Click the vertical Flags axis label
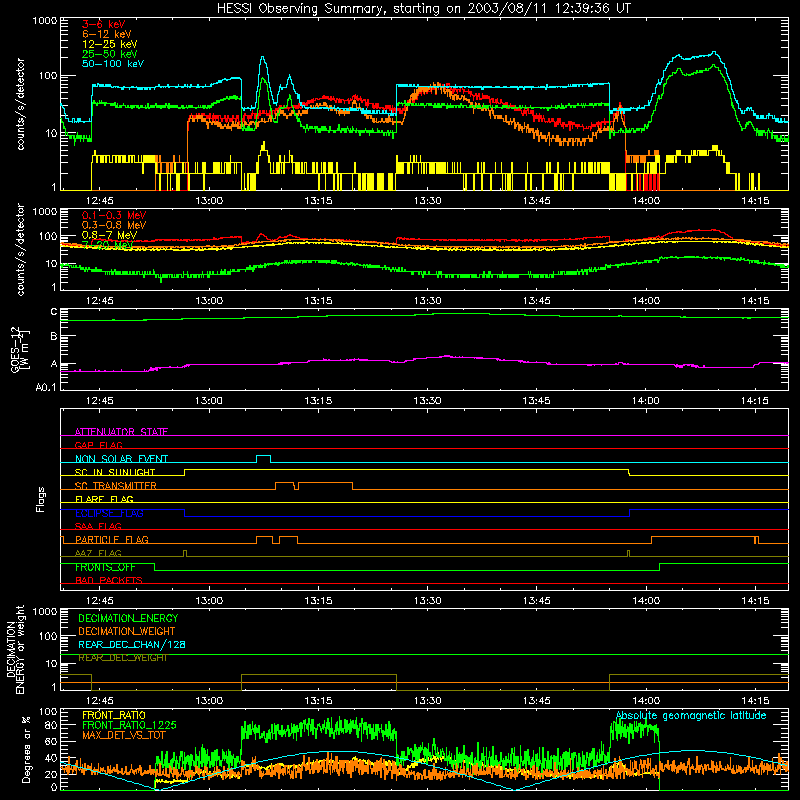The width and height of the screenshot is (800, 800). tap(41, 499)
